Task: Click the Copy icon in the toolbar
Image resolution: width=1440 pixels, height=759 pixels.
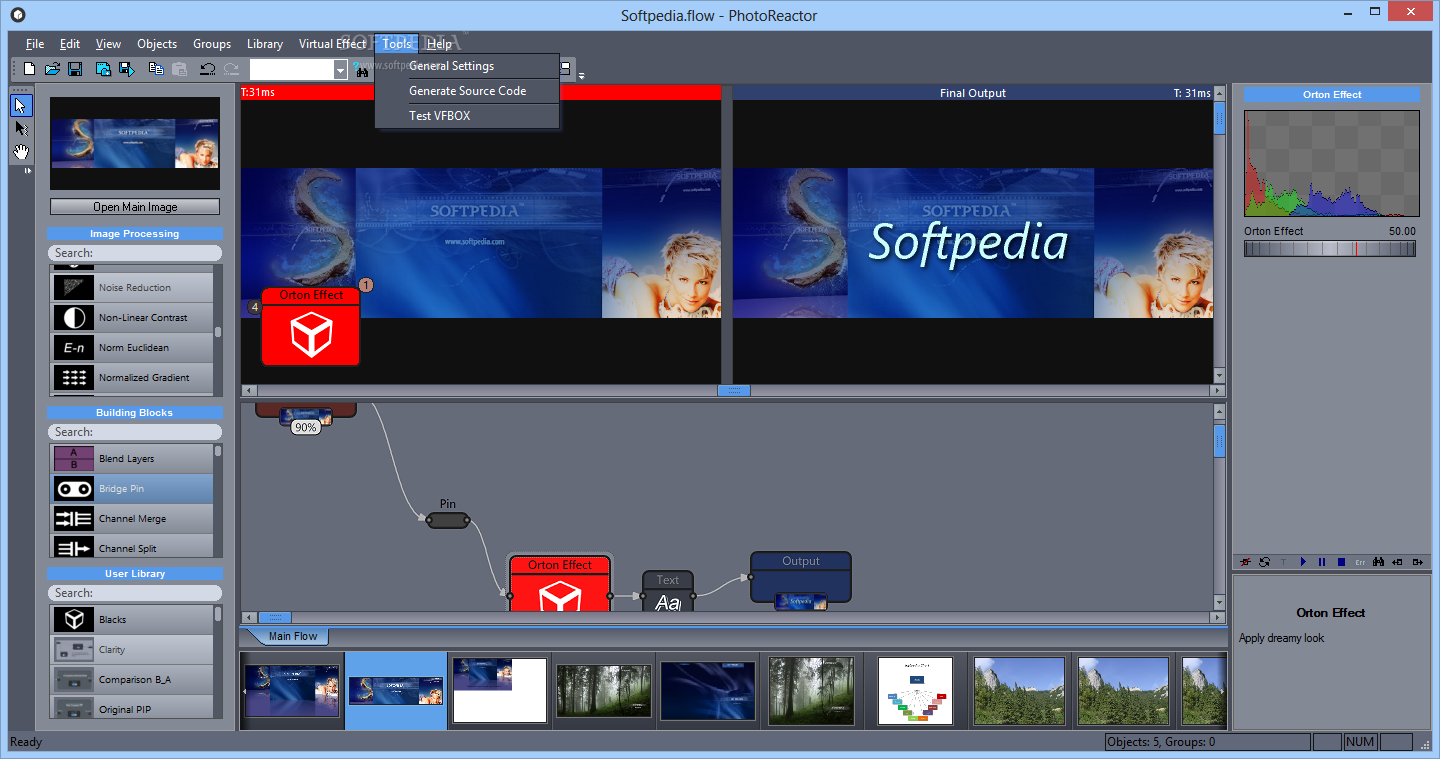Action: (x=156, y=69)
